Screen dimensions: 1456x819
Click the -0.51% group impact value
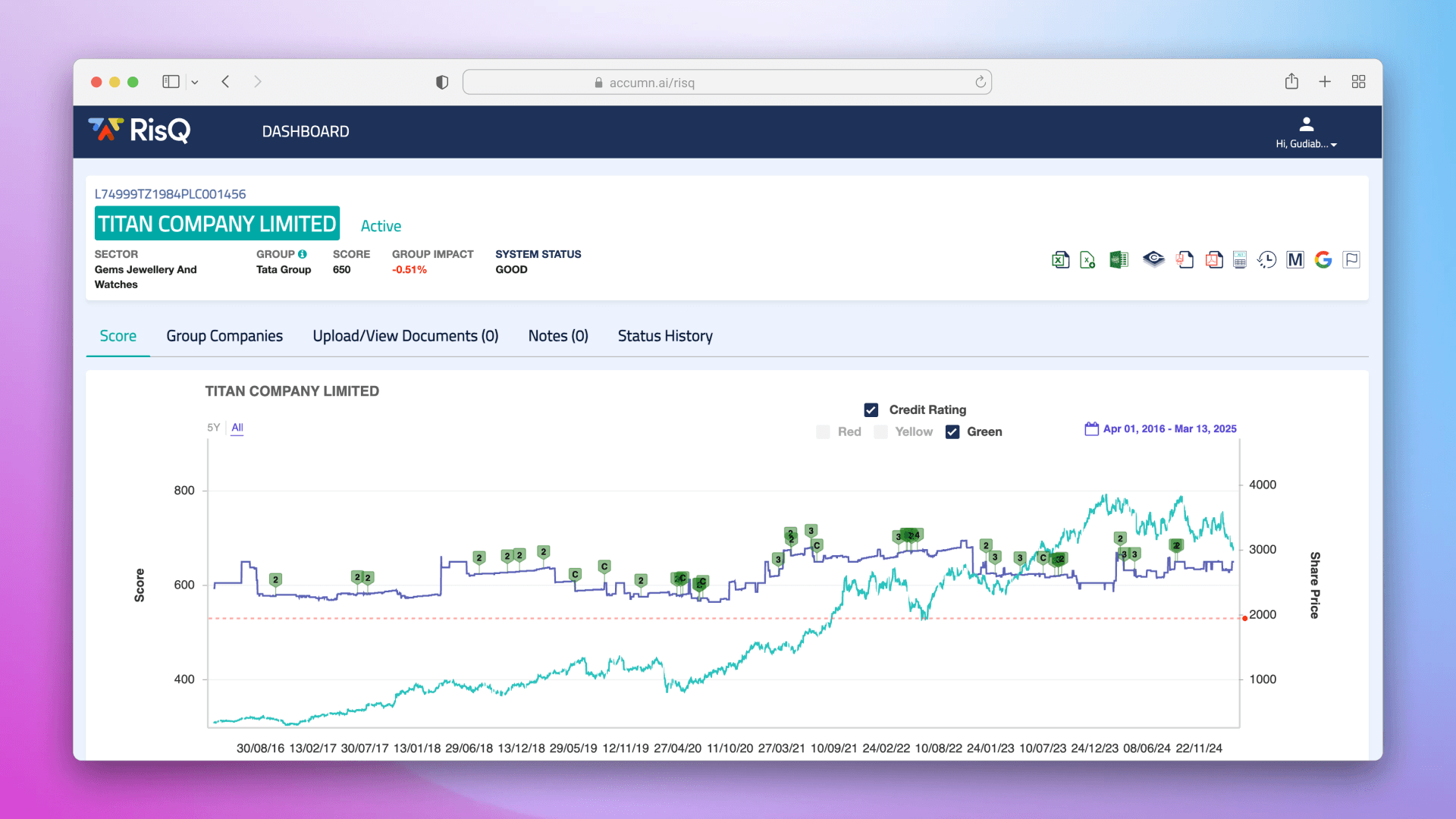point(409,269)
